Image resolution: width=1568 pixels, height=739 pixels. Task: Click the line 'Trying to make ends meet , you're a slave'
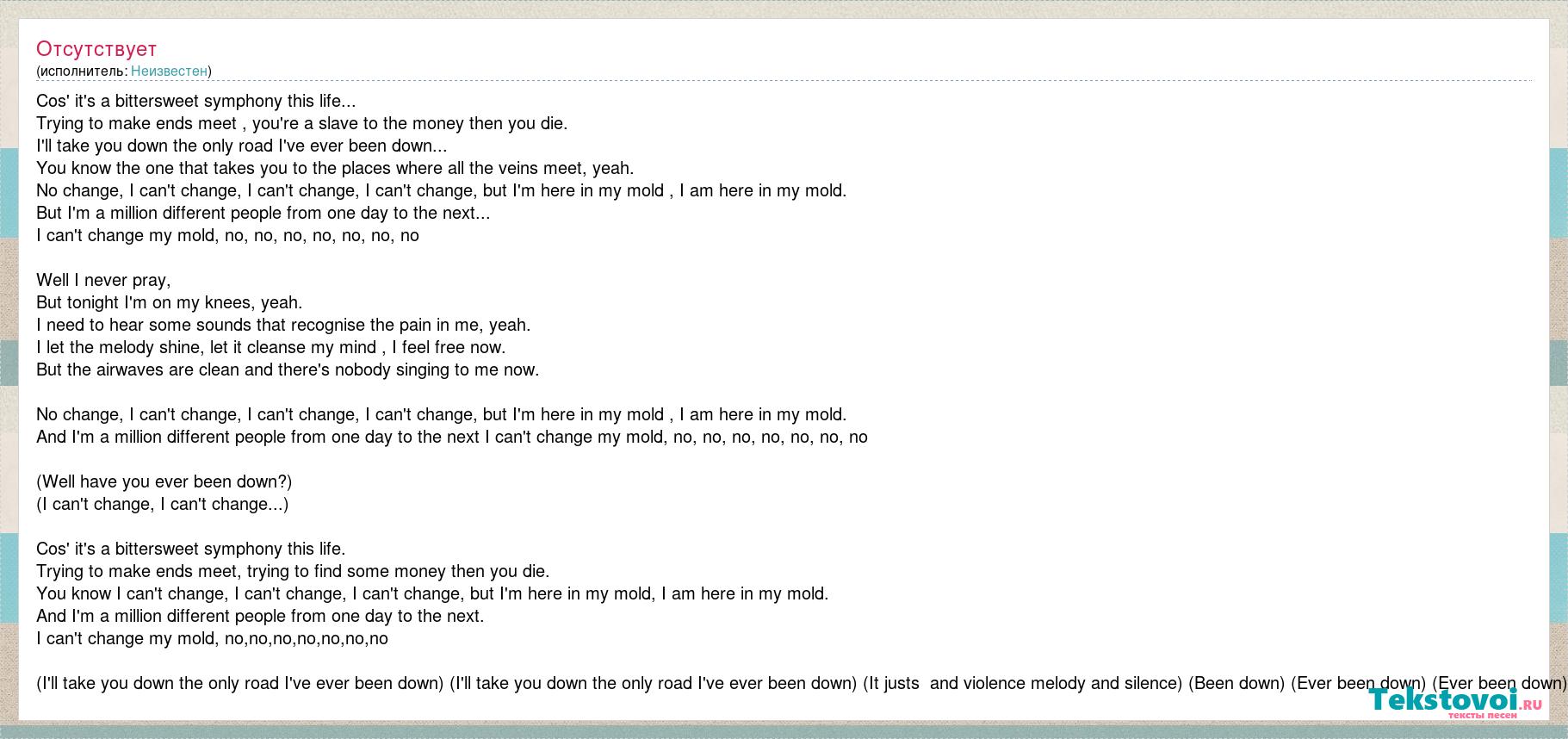(x=302, y=123)
